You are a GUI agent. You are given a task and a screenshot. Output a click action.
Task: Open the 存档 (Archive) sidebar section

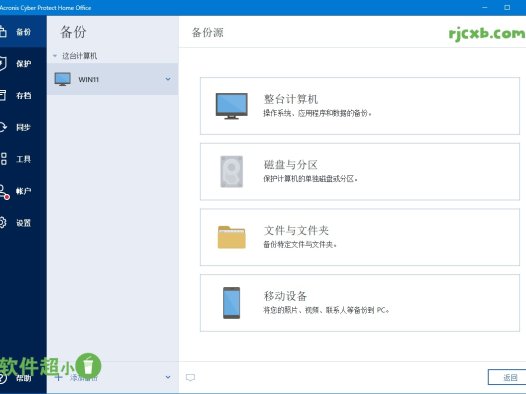(x=23, y=95)
